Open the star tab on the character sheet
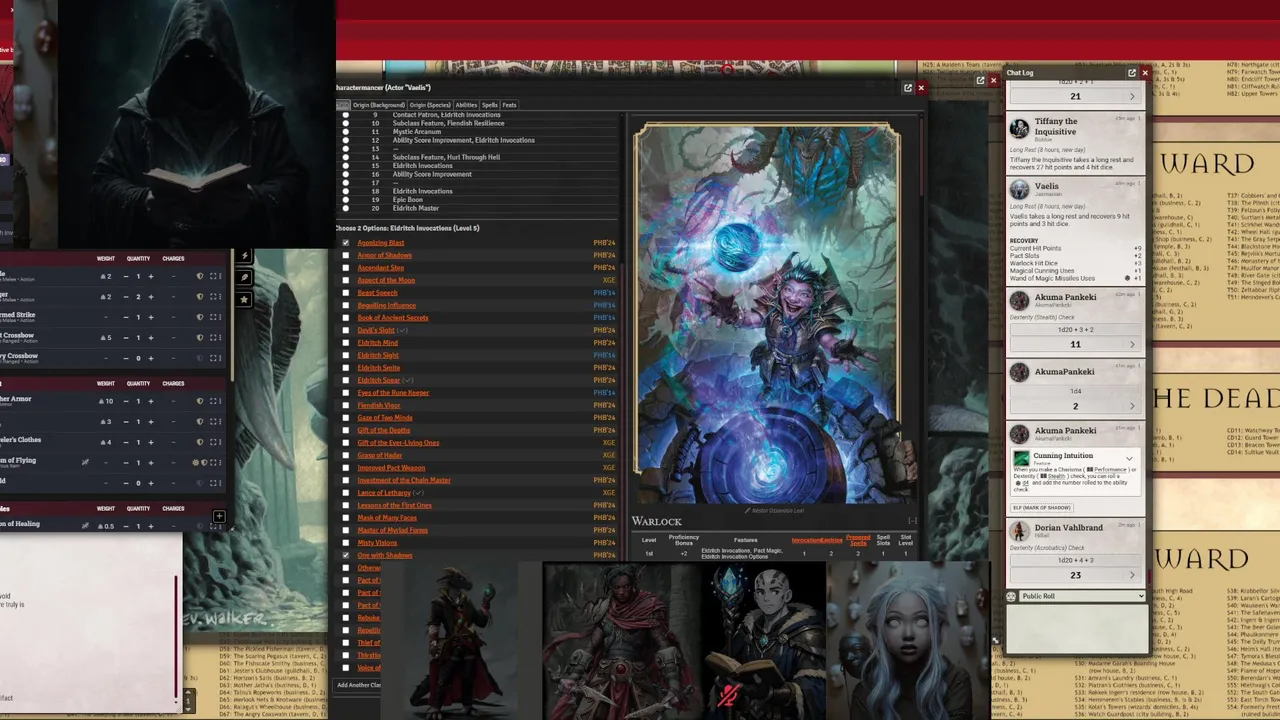Screen dimensions: 1280x720 [x=244, y=299]
